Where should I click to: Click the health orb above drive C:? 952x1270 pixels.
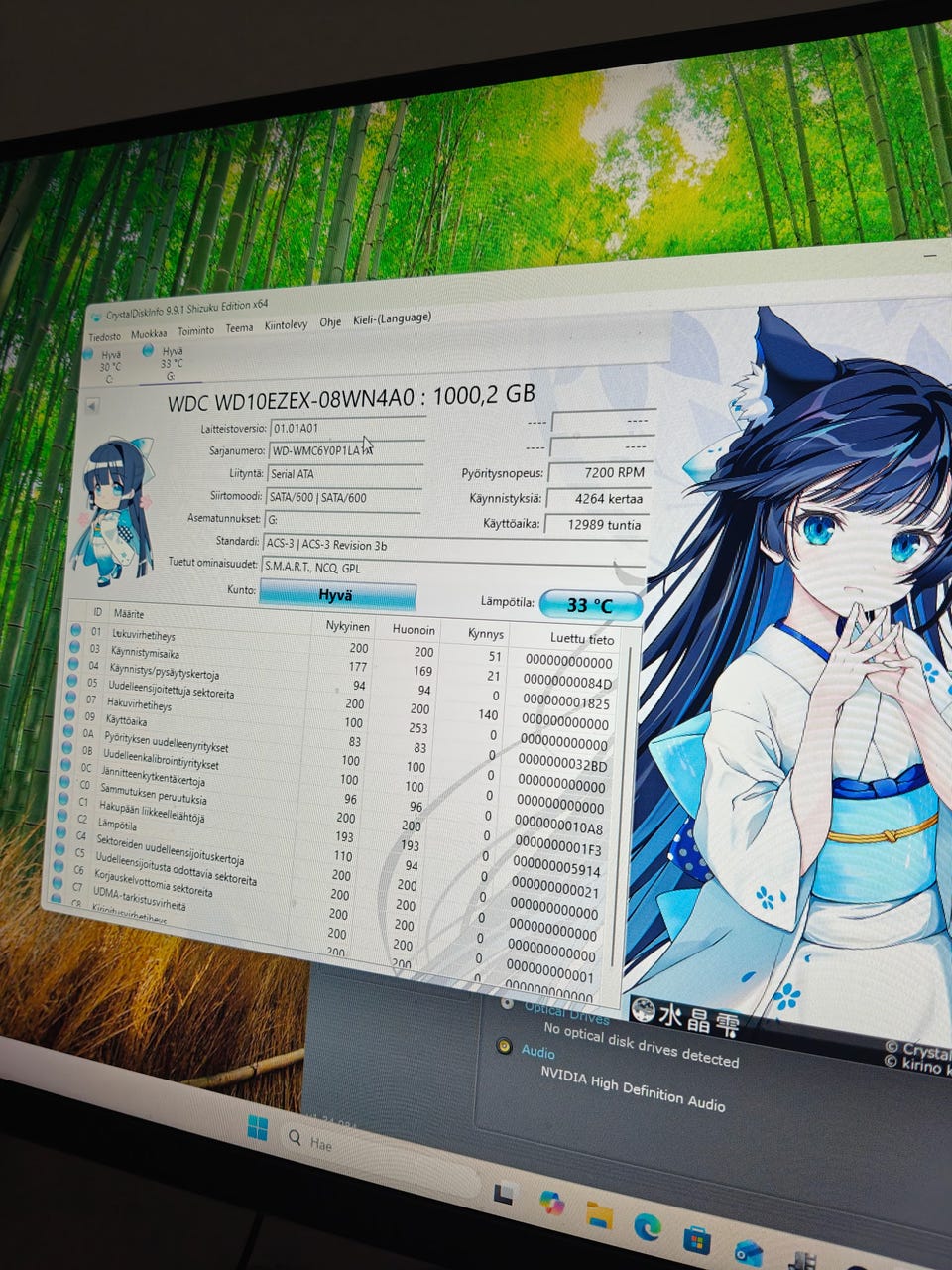[x=88, y=354]
